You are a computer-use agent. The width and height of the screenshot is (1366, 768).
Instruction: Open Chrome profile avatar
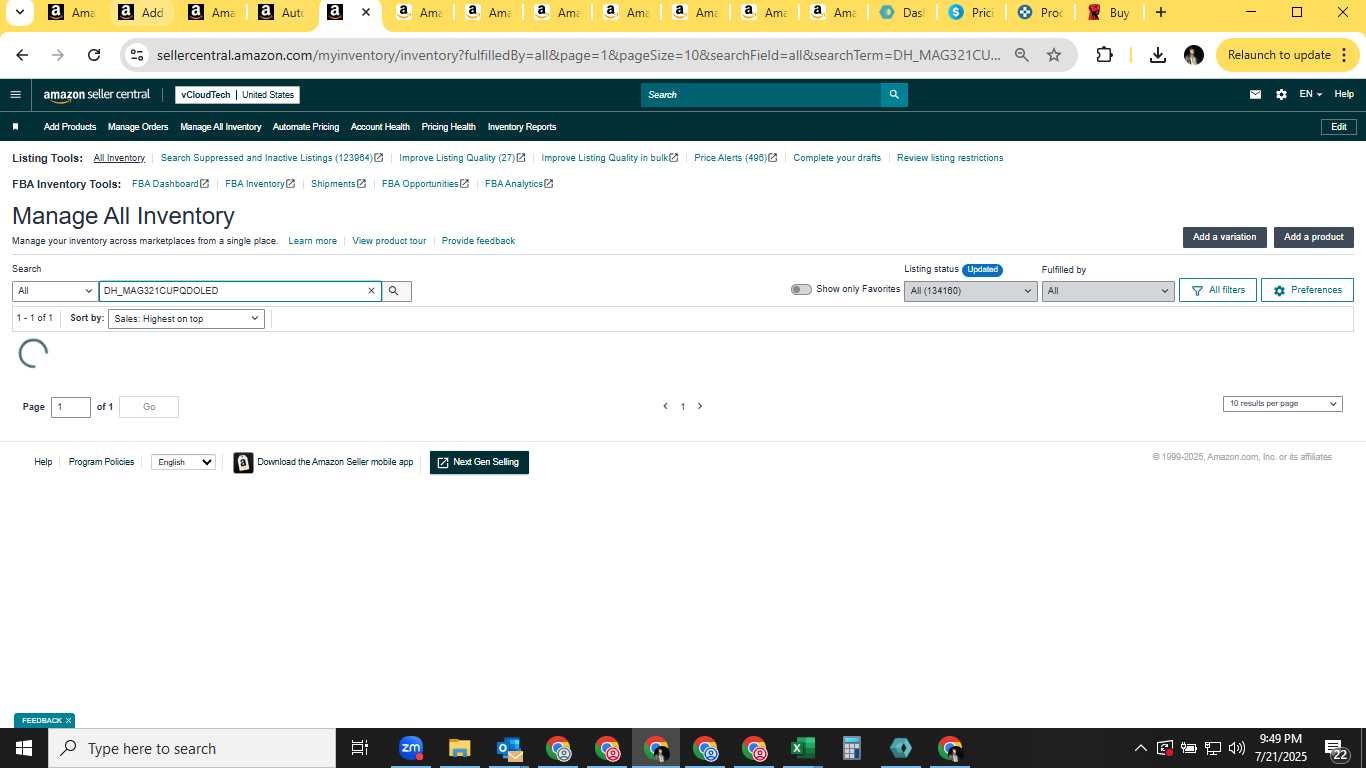[1193, 55]
